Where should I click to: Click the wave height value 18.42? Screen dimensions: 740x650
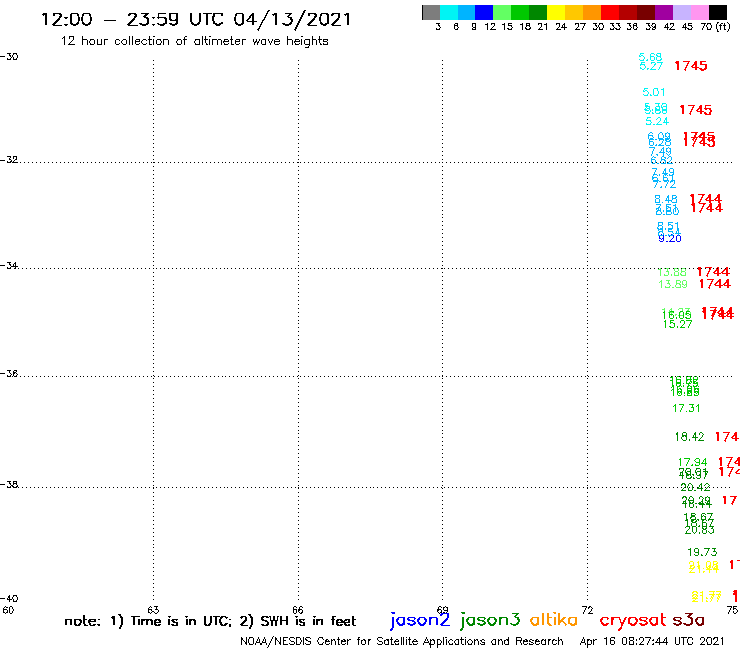point(690,437)
